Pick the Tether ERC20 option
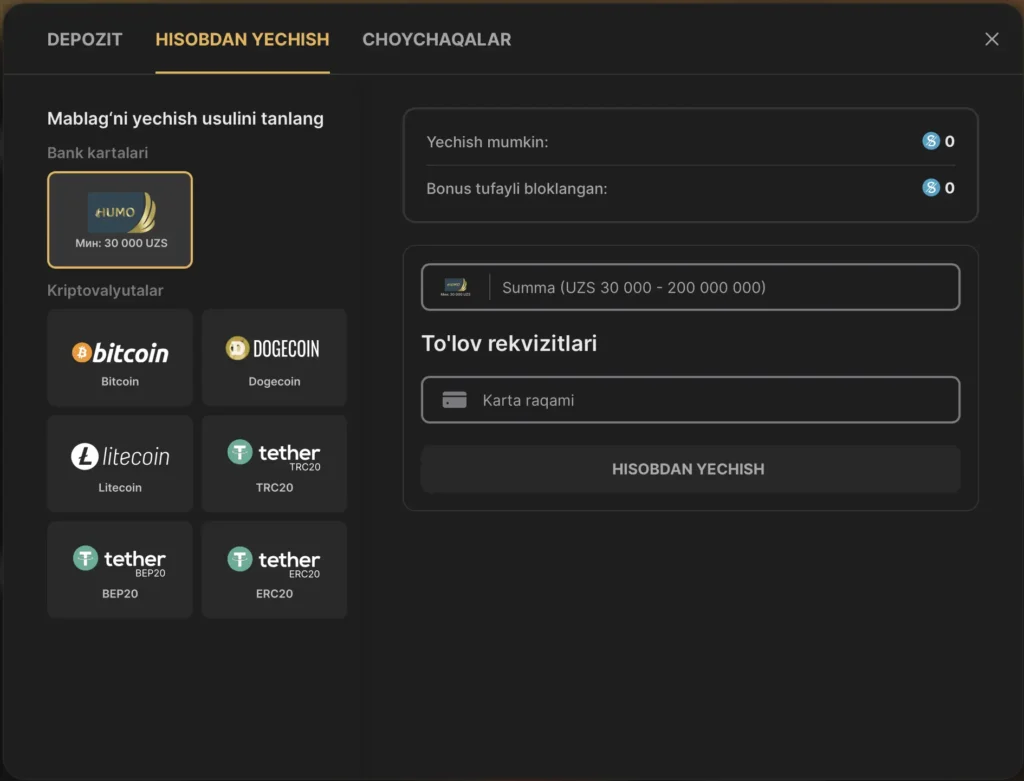The height and width of the screenshot is (781, 1024). [274, 569]
